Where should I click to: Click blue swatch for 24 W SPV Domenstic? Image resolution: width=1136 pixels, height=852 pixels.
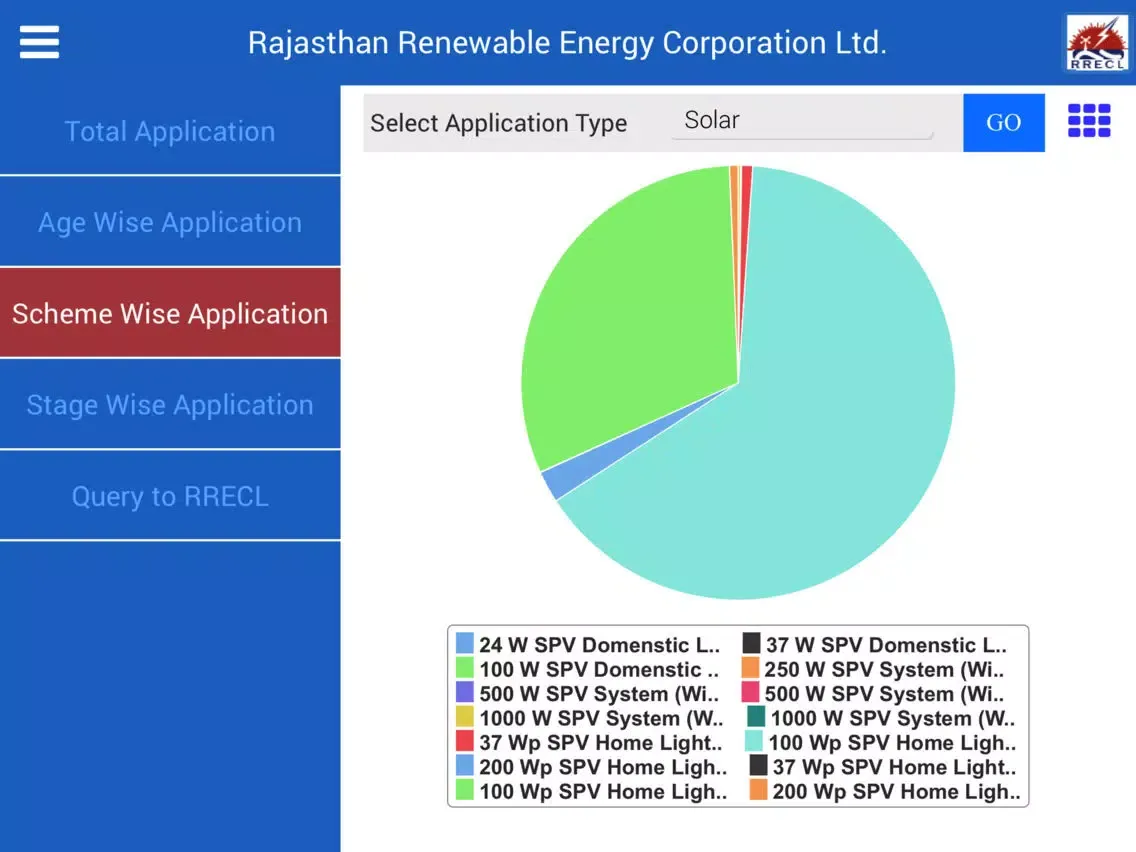tap(465, 643)
